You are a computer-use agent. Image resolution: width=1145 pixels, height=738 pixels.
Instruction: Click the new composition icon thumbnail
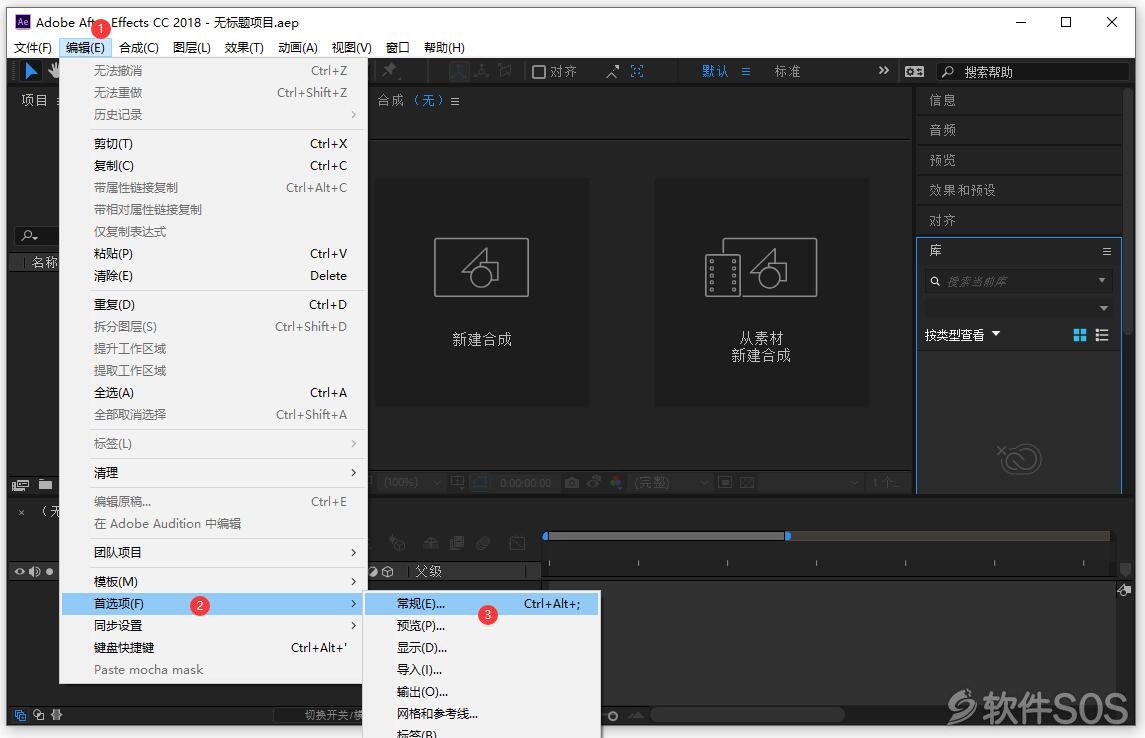coord(481,267)
